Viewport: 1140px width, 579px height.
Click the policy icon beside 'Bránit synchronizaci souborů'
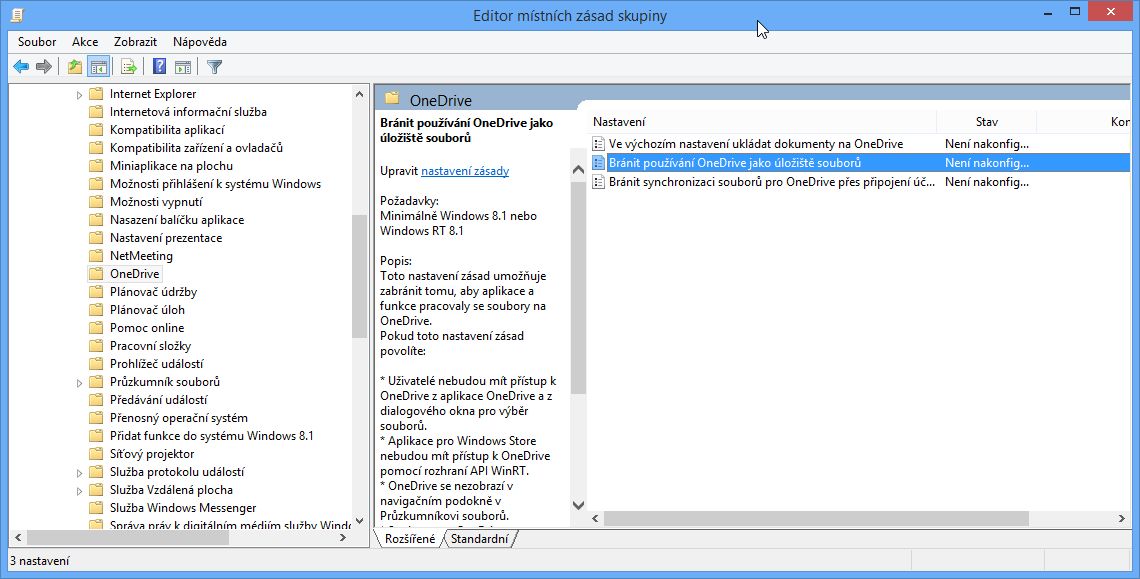(598, 182)
